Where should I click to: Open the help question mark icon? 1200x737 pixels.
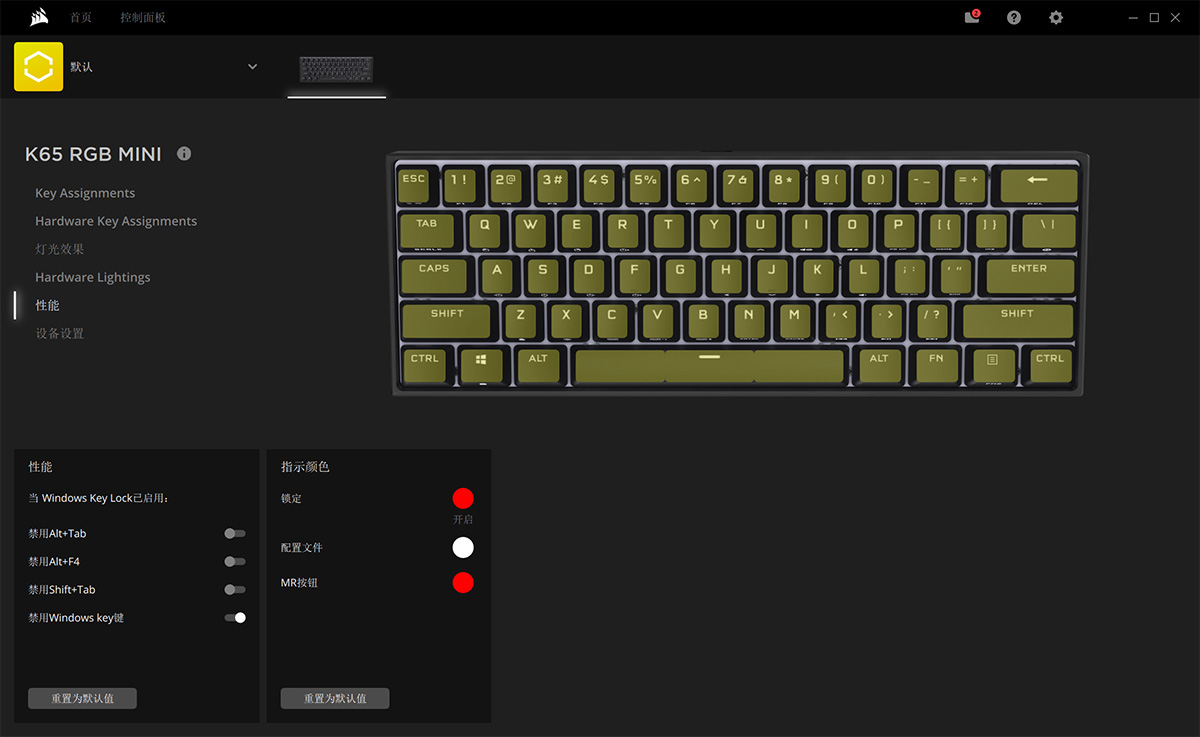click(1014, 18)
